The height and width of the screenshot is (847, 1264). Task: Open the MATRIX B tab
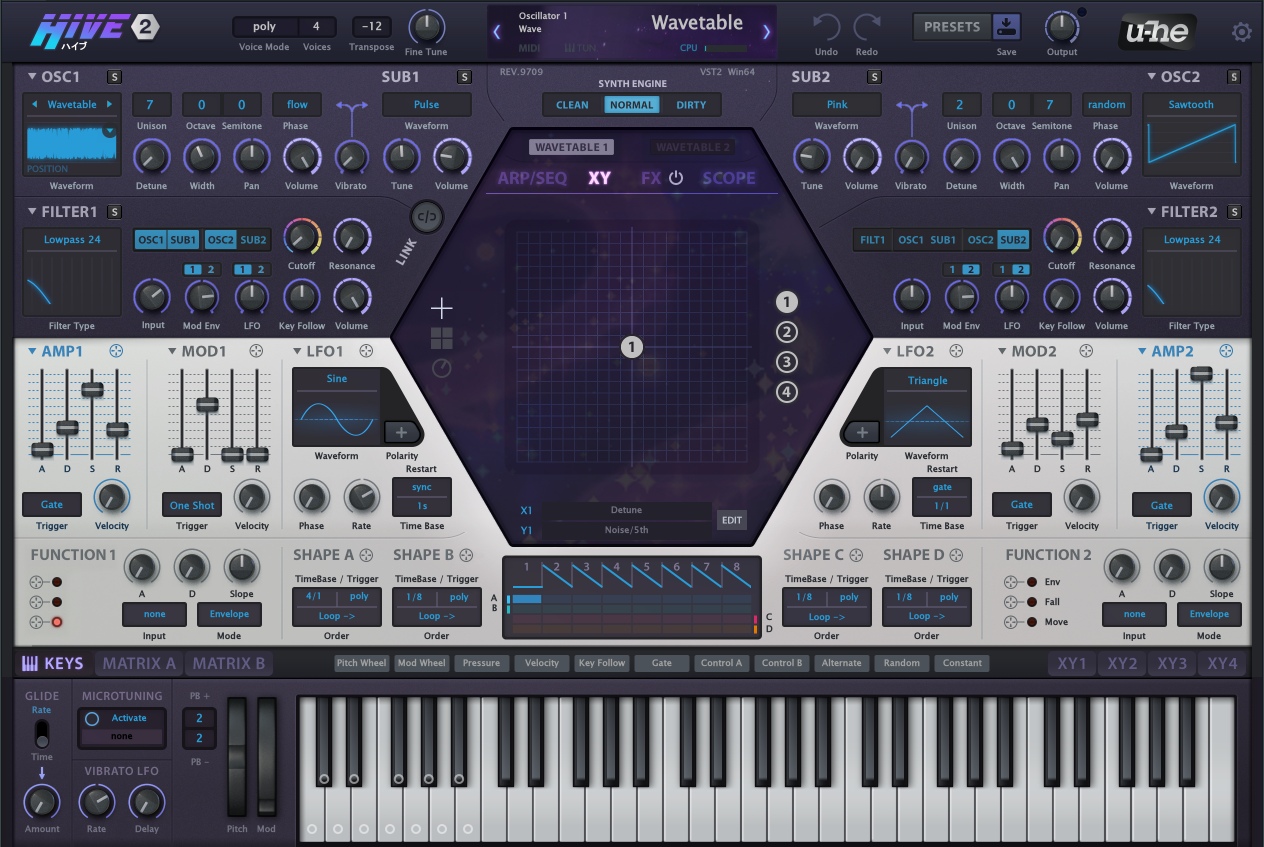point(229,663)
